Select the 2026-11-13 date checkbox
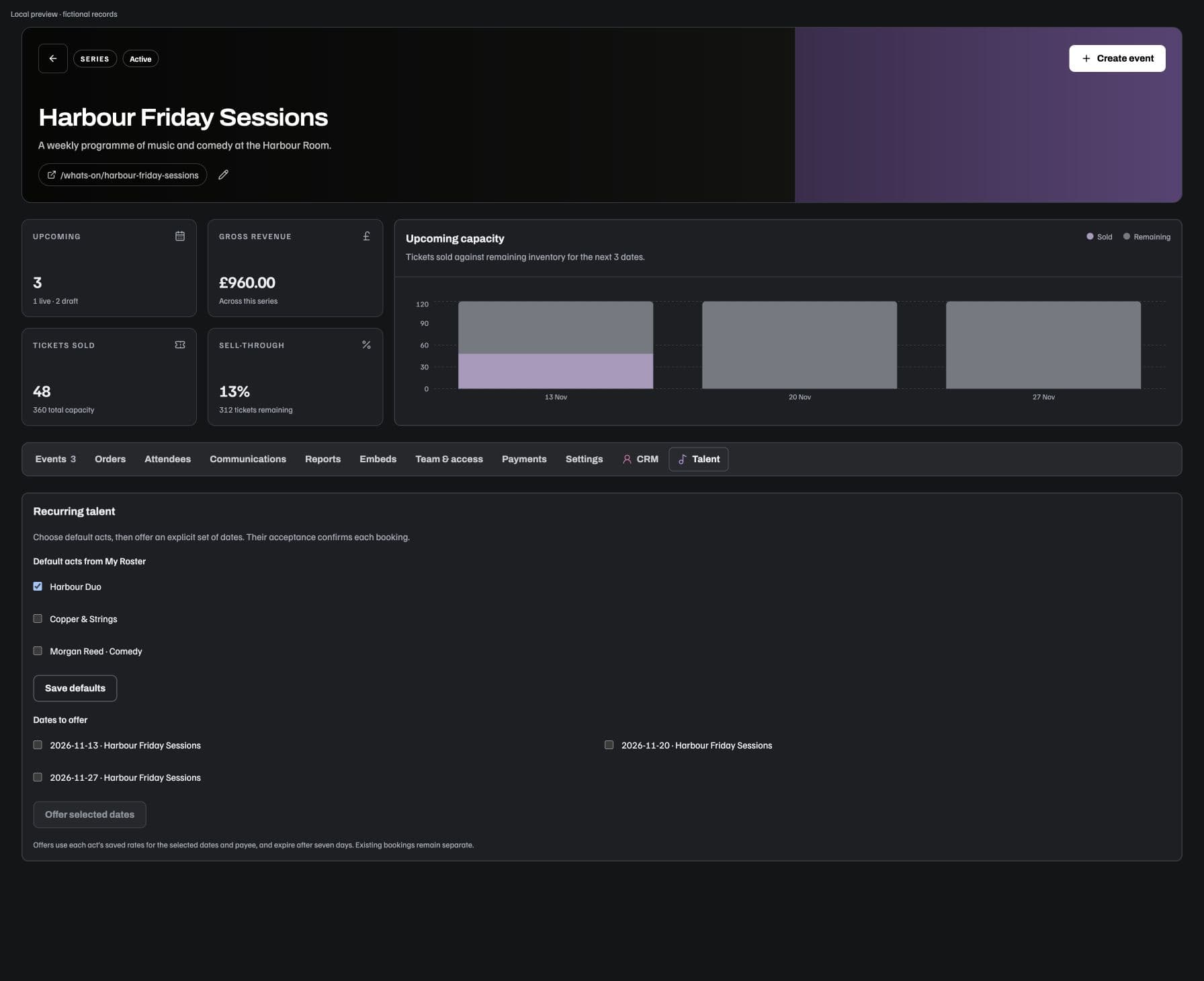Viewport: 1204px width, 981px height. click(x=38, y=745)
